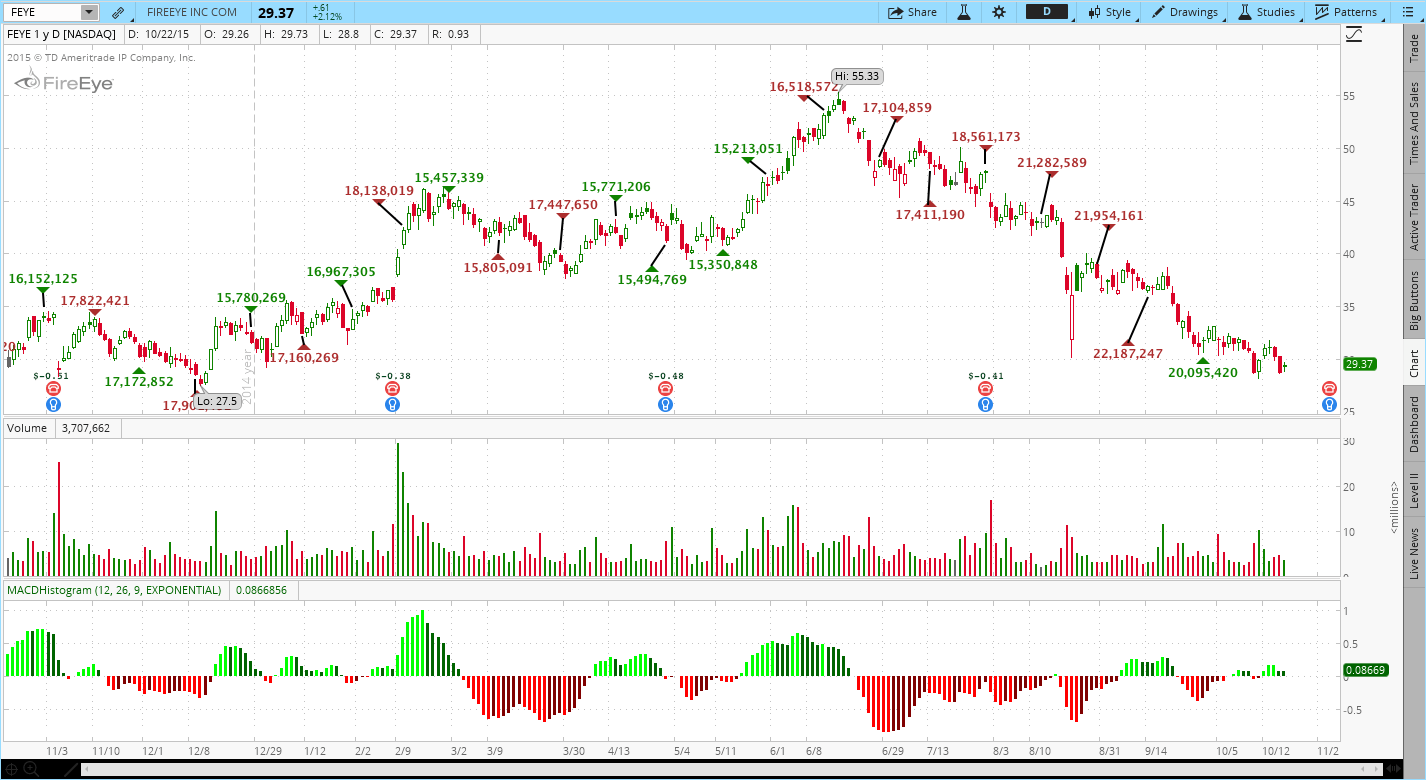
Task: Click the green triangle above 20,095,420
Action: click(x=1203, y=360)
